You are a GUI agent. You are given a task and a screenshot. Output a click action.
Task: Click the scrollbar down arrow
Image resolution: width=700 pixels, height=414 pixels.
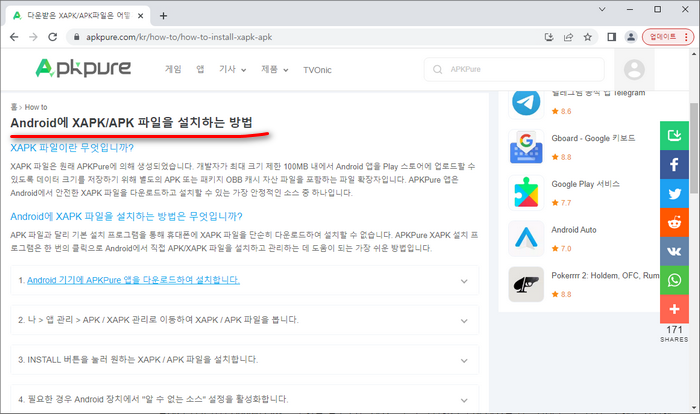694,407
